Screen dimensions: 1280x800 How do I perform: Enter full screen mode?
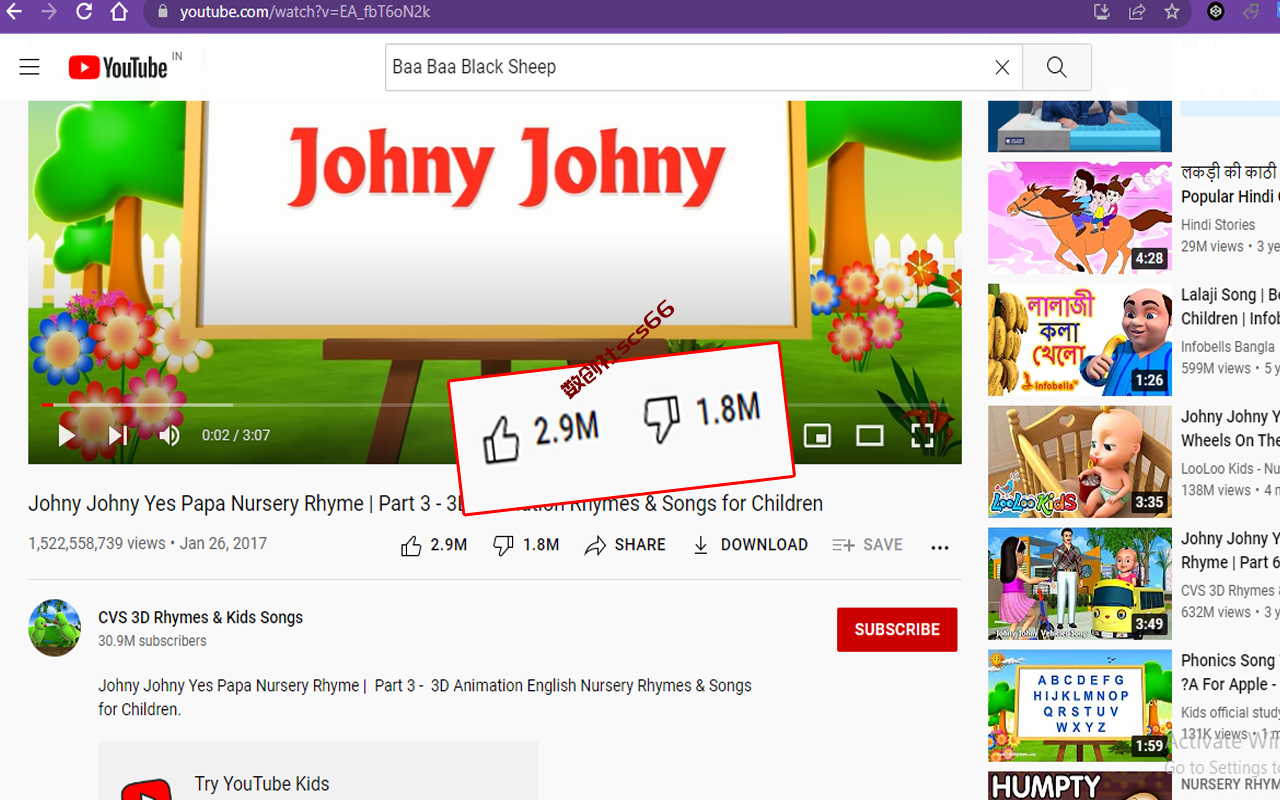click(922, 435)
